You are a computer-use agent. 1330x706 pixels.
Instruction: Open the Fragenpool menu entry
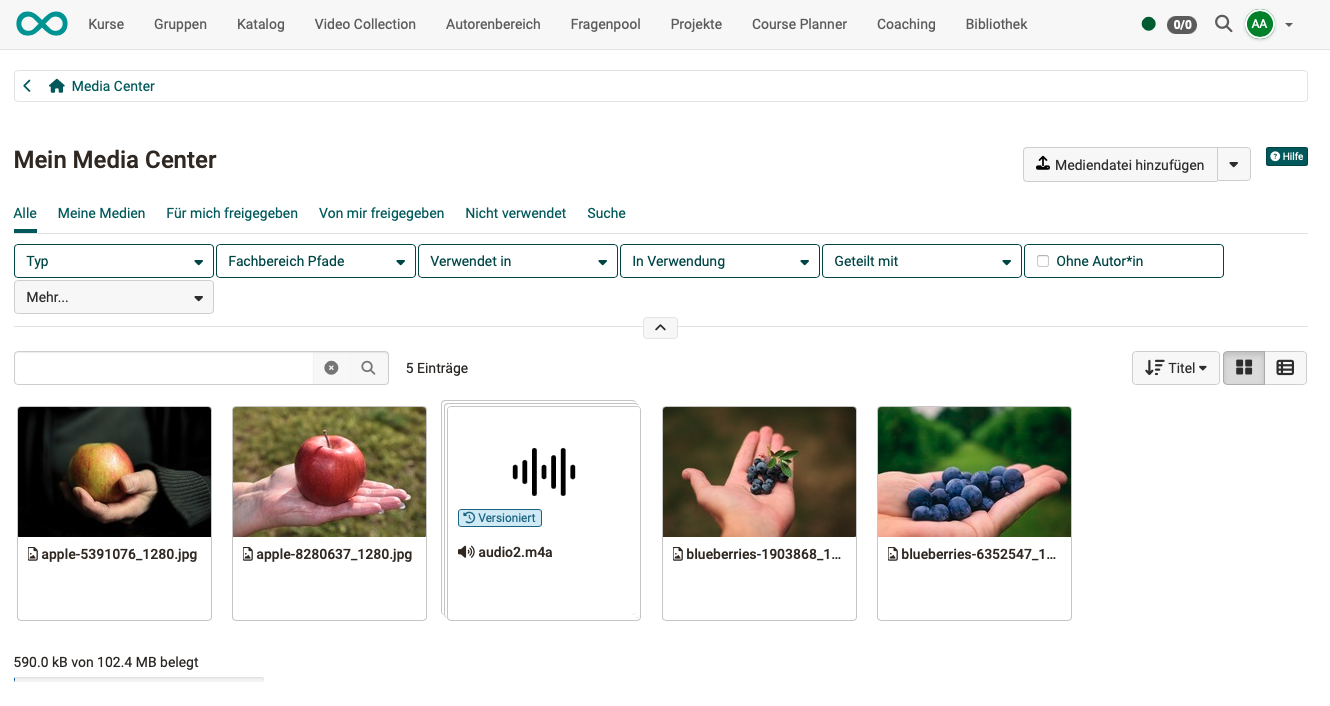605,24
